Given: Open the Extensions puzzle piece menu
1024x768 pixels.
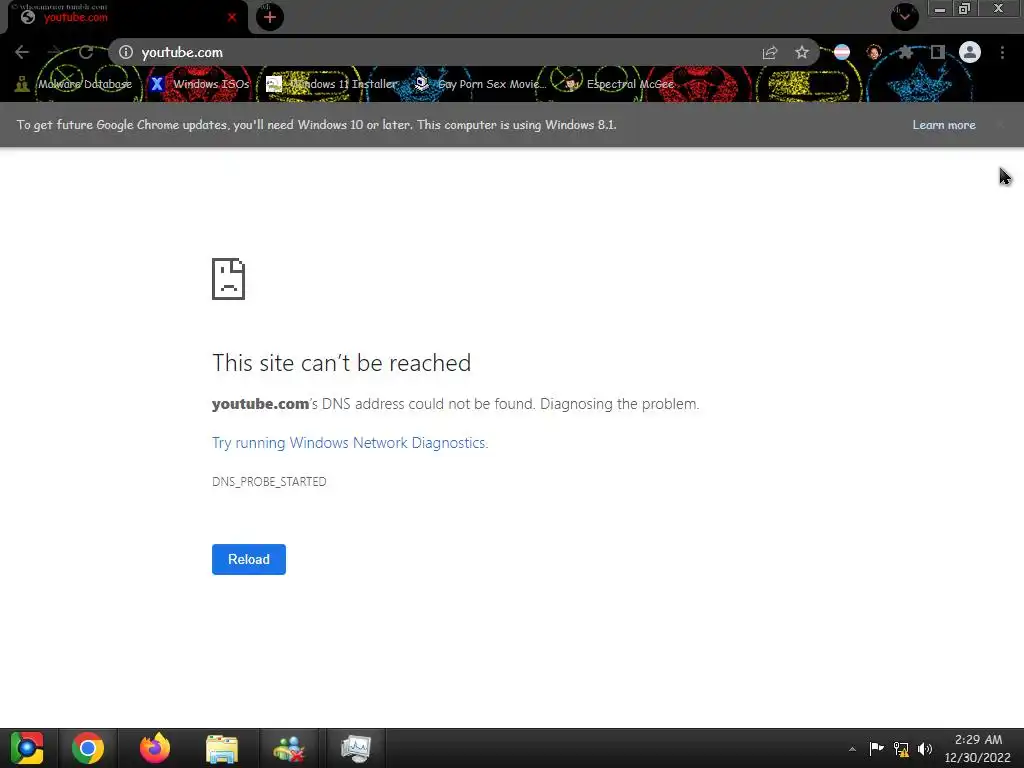Looking at the screenshot, I should tap(906, 52).
